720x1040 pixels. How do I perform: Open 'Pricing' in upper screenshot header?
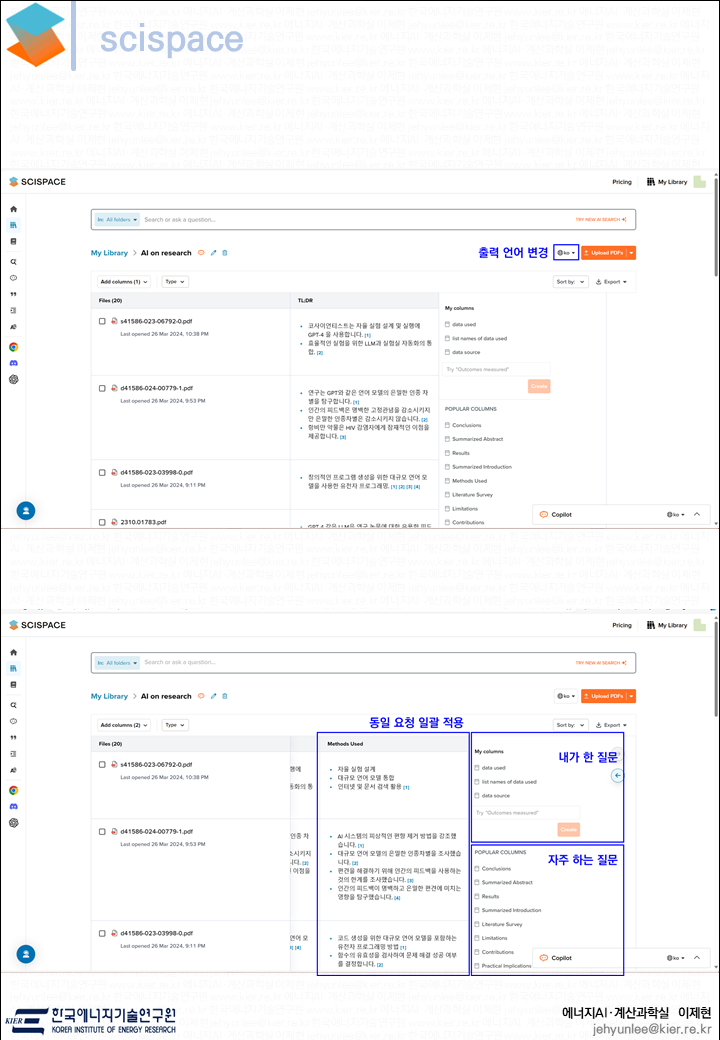pos(622,182)
